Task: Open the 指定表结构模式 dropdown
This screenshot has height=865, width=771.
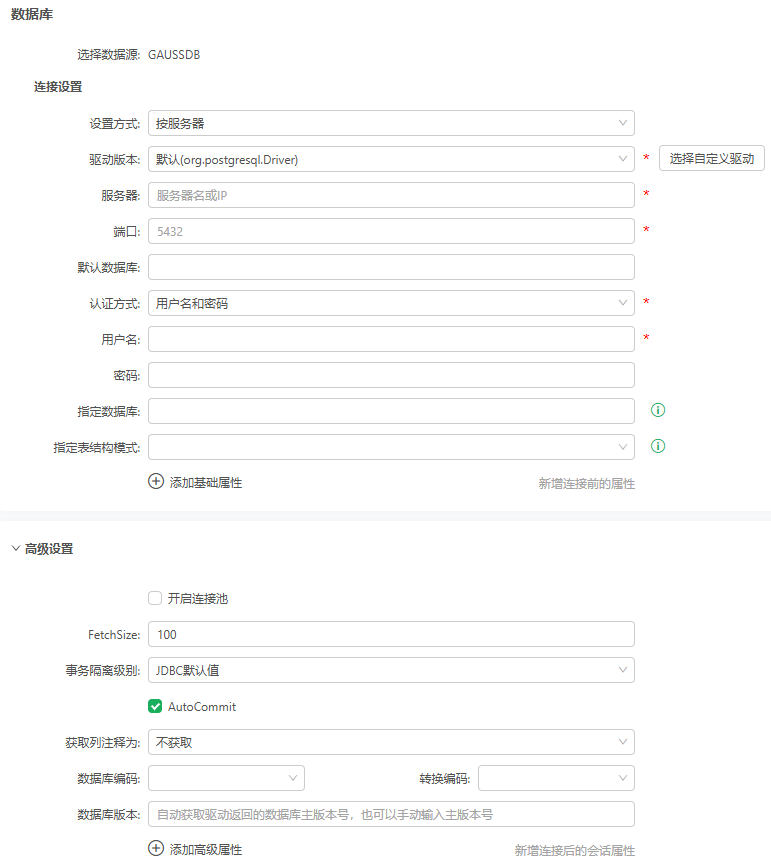Action: coord(391,447)
